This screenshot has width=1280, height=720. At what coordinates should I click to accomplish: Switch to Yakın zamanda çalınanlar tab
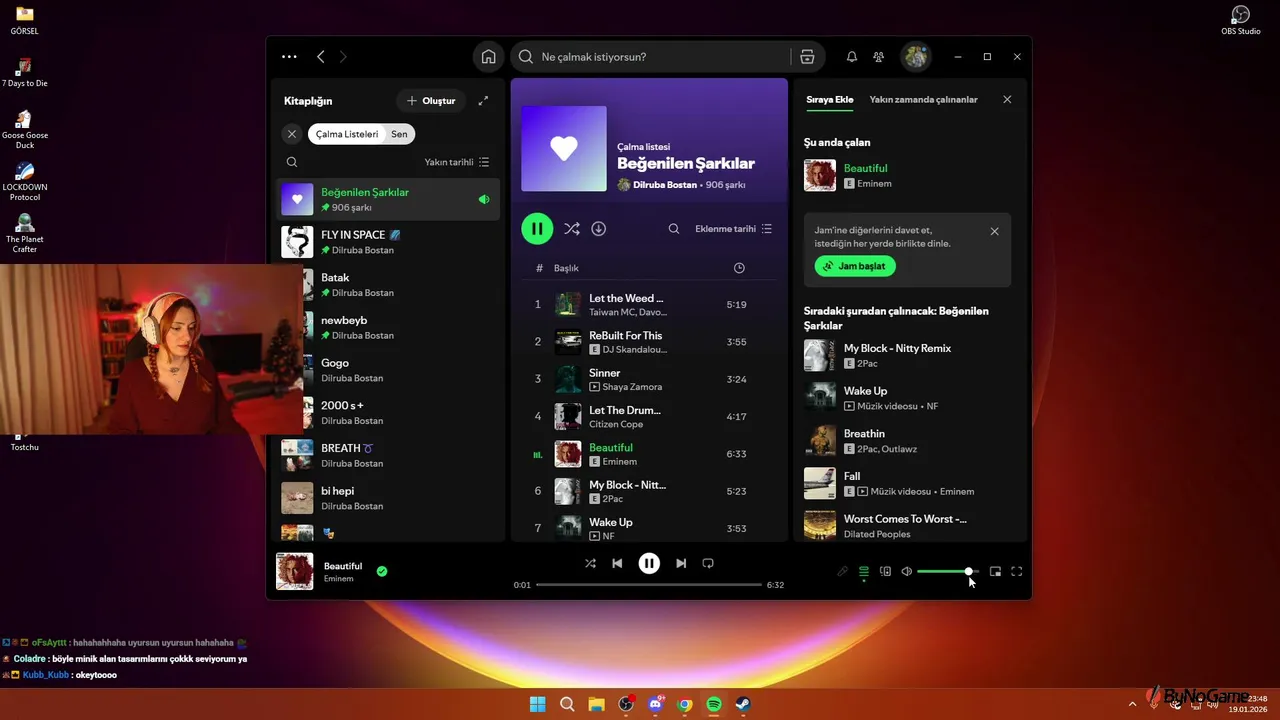(x=923, y=100)
